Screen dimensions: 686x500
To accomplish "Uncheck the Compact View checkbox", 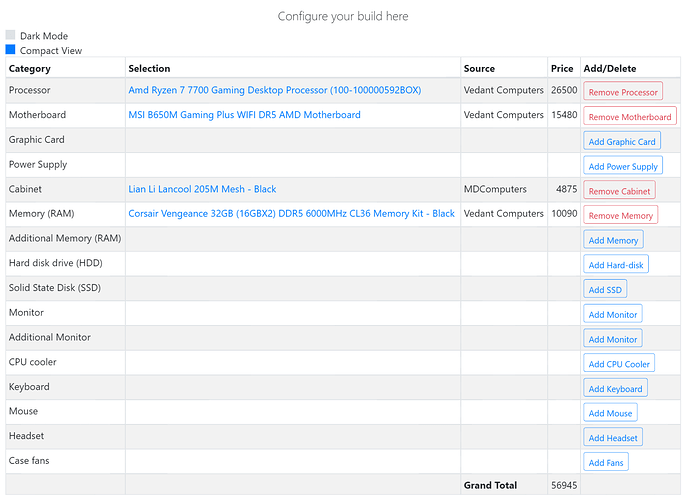I will pyautogui.click(x=11, y=49).
